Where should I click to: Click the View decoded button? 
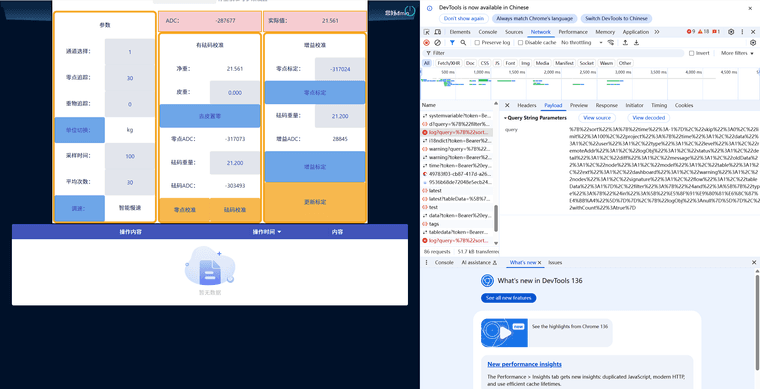point(649,118)
